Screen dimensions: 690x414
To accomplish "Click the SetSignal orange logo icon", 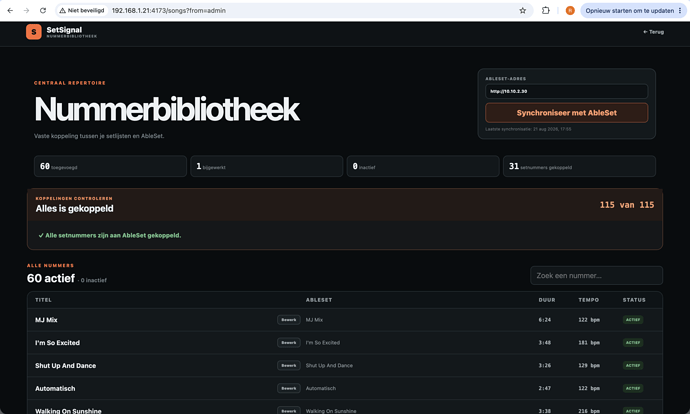I will pos(33,32).
